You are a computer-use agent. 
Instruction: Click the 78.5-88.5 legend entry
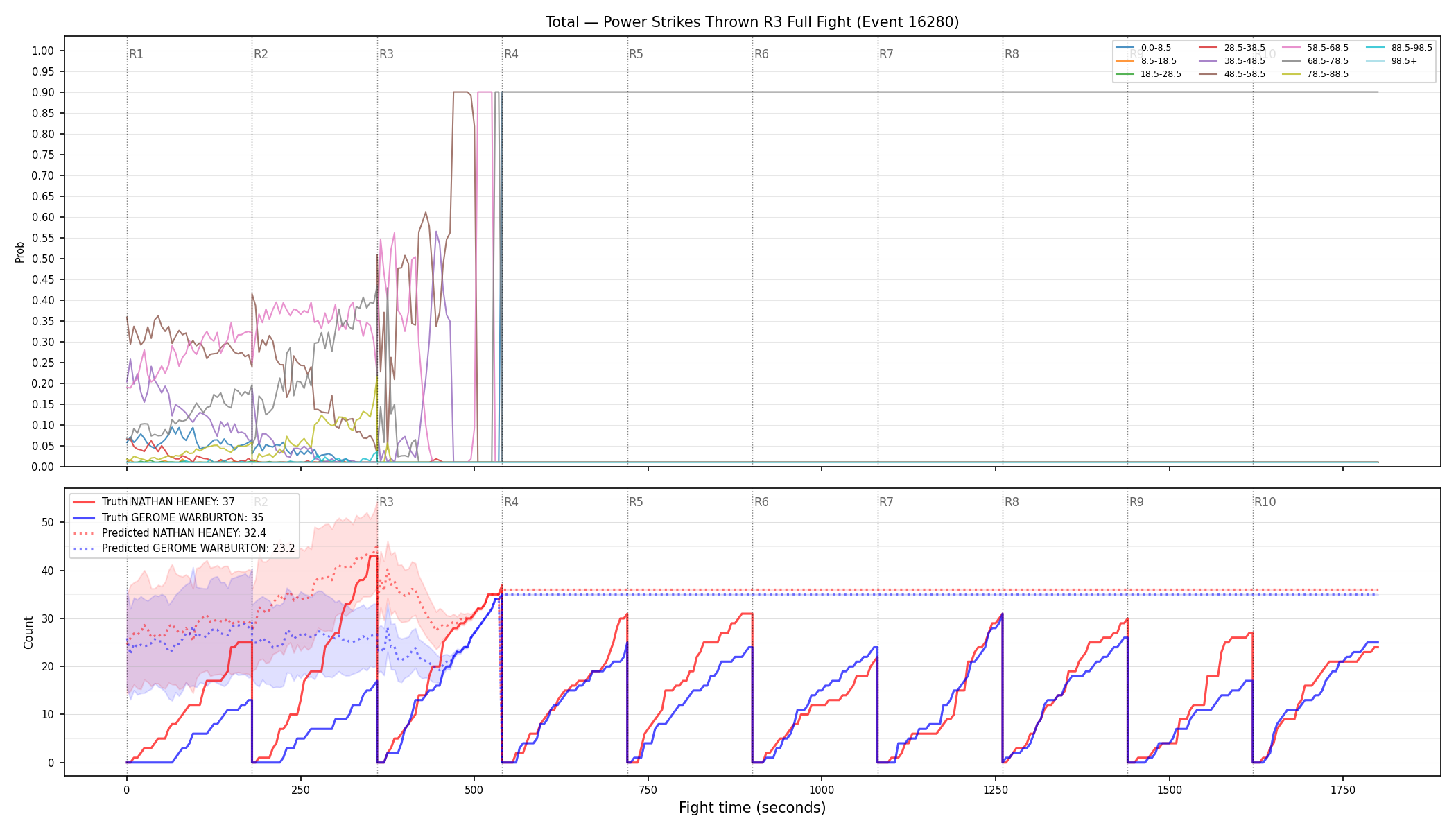(1315, 74)
